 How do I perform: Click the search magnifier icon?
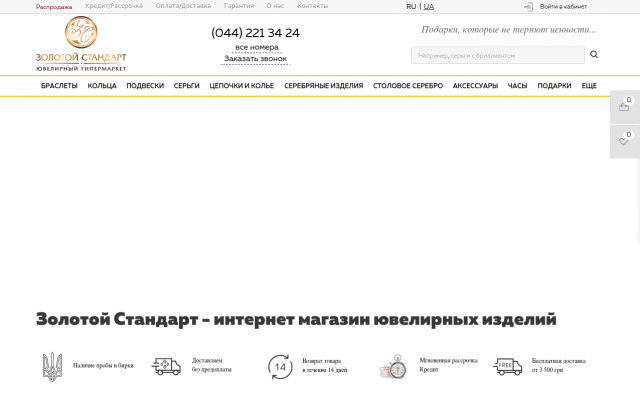click(594, 54)
